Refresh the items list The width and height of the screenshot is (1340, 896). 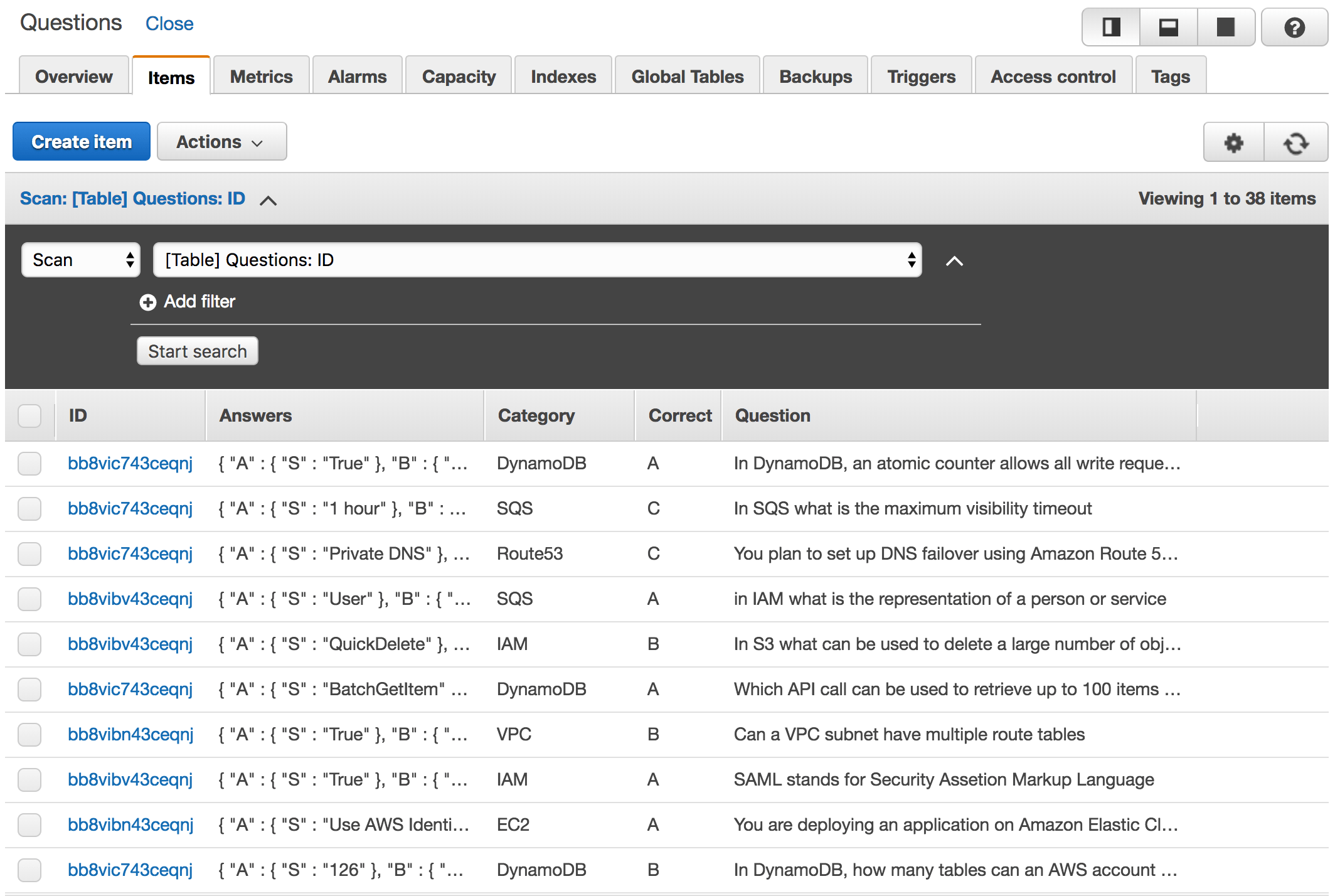tap(1296, 142)
